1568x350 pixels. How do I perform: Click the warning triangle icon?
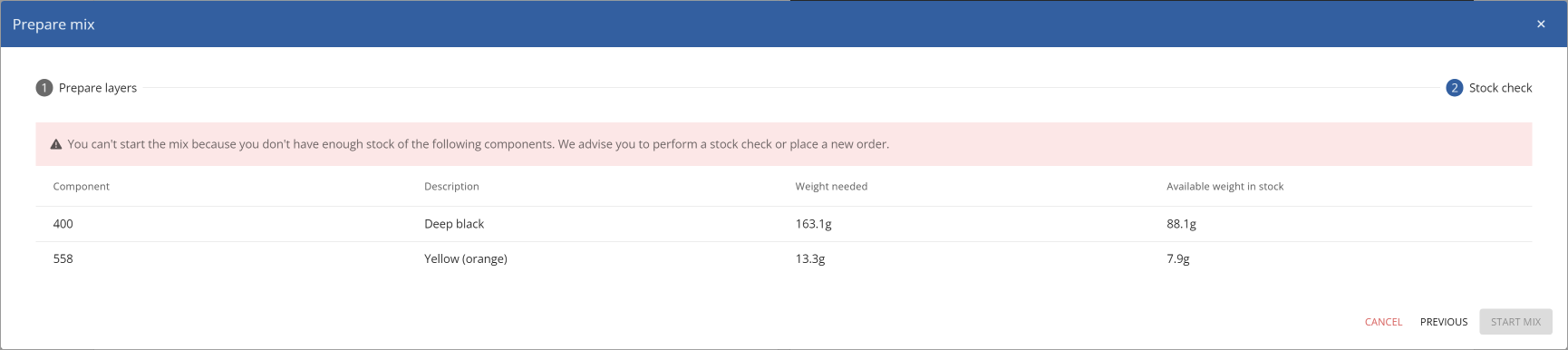pyautogui.click(x=56, y=144)
